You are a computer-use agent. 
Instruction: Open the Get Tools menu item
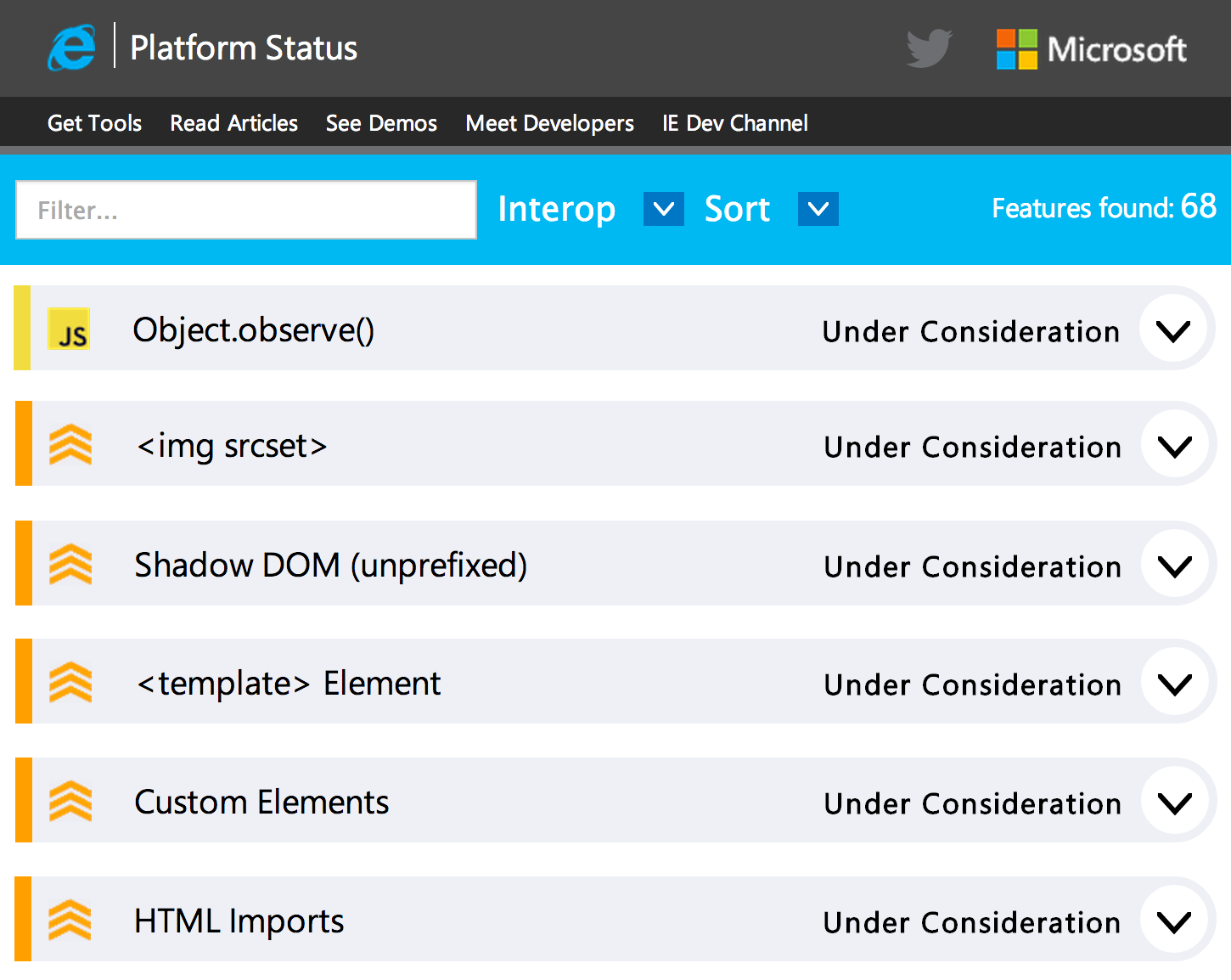94,123
